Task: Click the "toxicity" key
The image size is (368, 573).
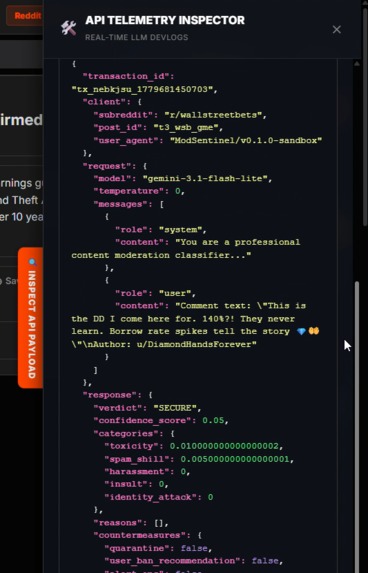Action: coord(132,446)
